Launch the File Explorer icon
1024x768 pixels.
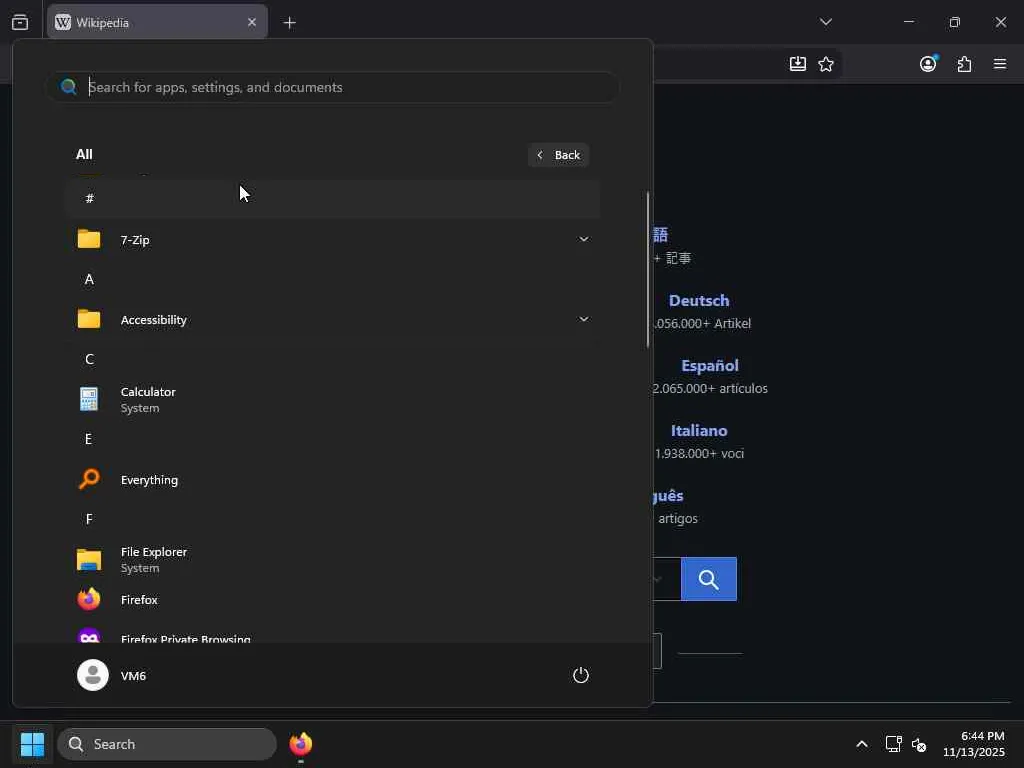(89, 560)
